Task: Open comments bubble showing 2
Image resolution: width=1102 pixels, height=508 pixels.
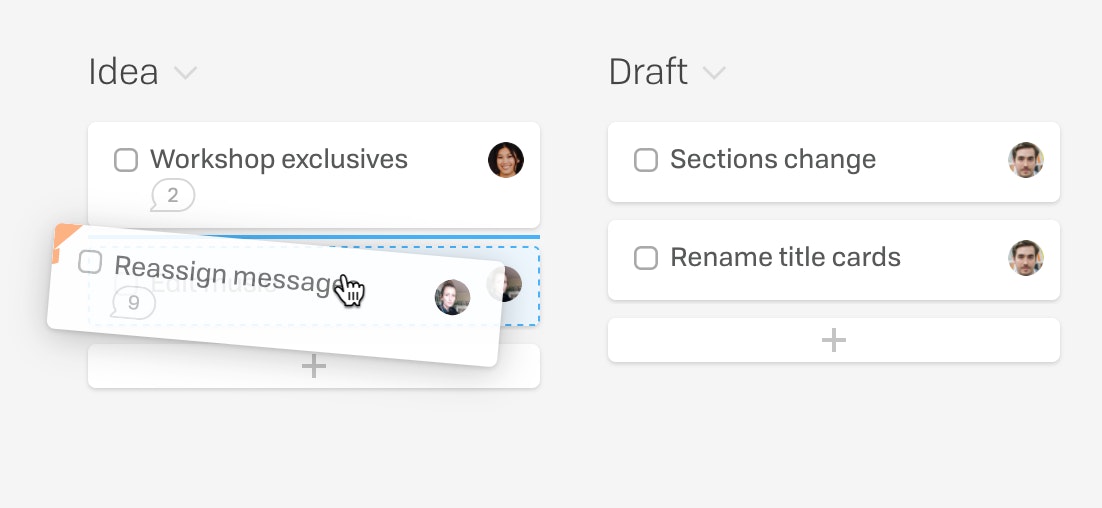Action: [x=172, y=195]
